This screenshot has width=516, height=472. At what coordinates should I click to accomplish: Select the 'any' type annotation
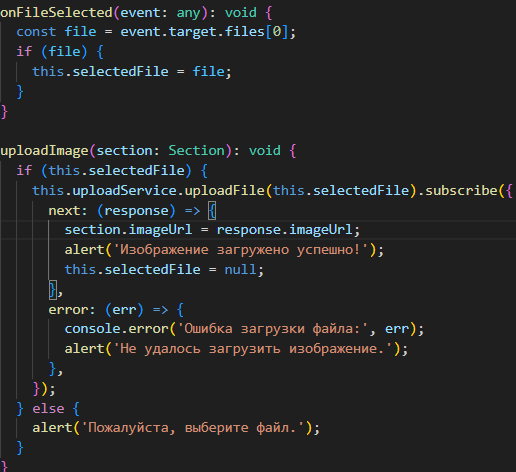(x=188, y=13)
